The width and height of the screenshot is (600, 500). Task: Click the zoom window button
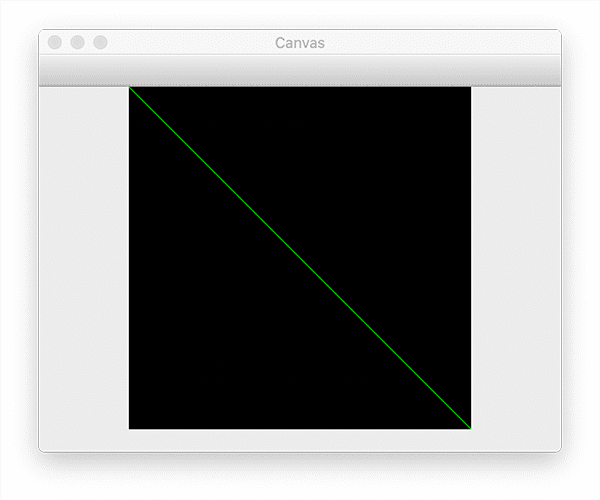pyautogui.click(x=101, y=42)
